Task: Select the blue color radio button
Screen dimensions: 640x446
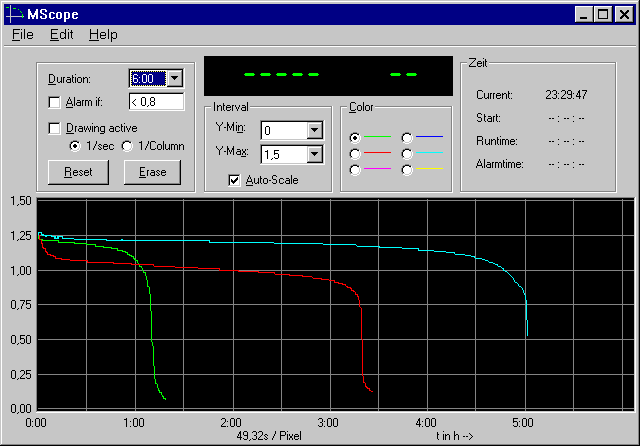Action: click(x=407, y=138)
